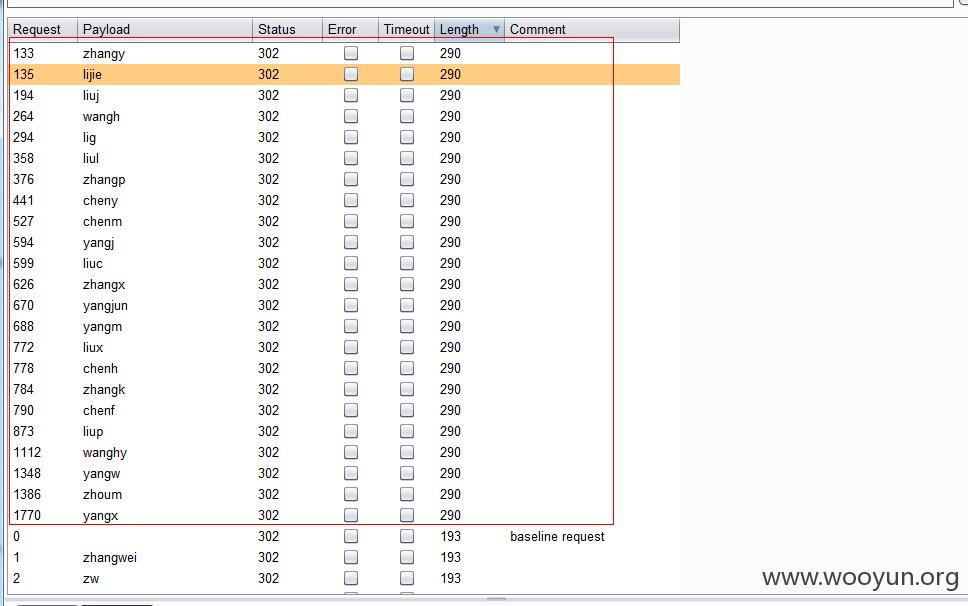Select the chenm payload row
Image resolution: width=968 pixels, height=606 pixels.
click(x=344, y=221)
